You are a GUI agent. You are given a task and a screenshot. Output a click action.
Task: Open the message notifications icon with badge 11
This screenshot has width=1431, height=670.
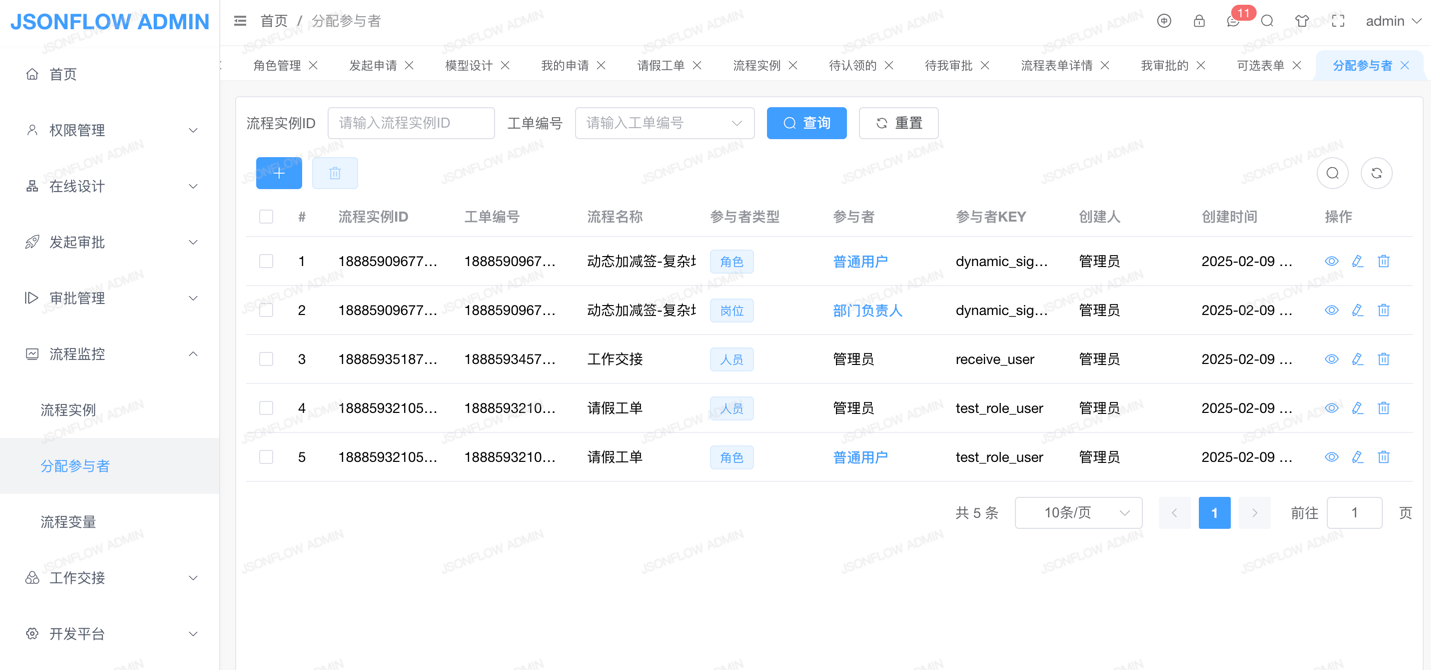tap(1234, 21)
